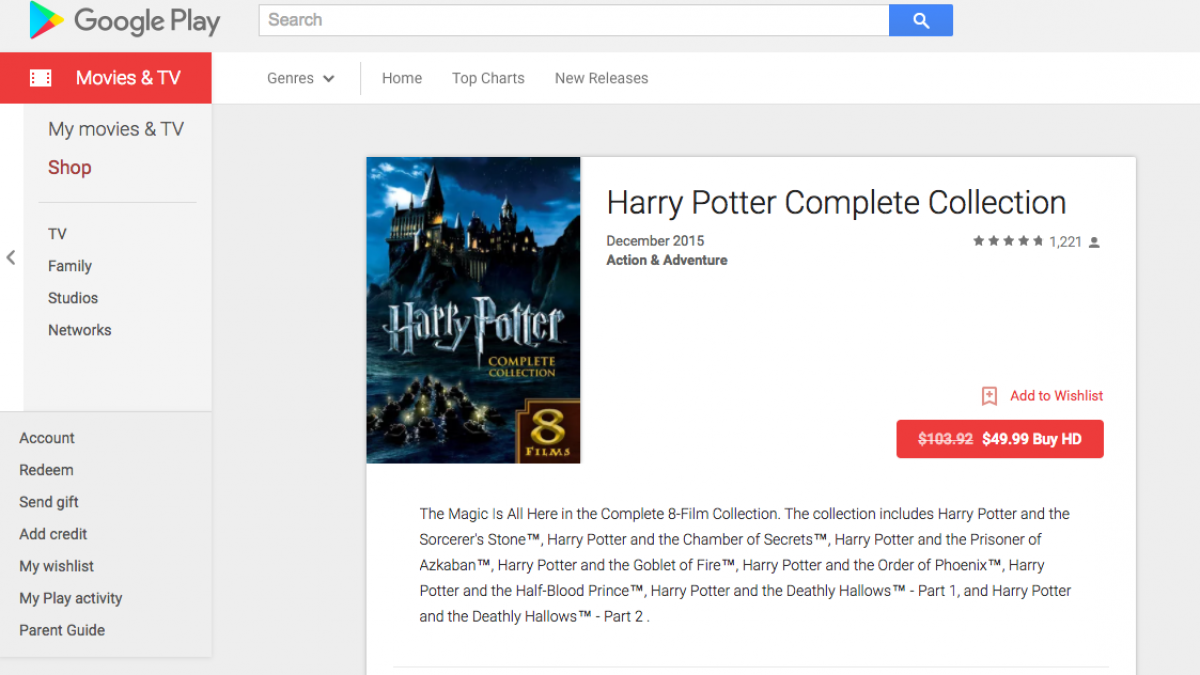The height and width of the screenshot is (675, 1200).
Task: Click the December 2015 release date
Action: [x=655, y=241]
